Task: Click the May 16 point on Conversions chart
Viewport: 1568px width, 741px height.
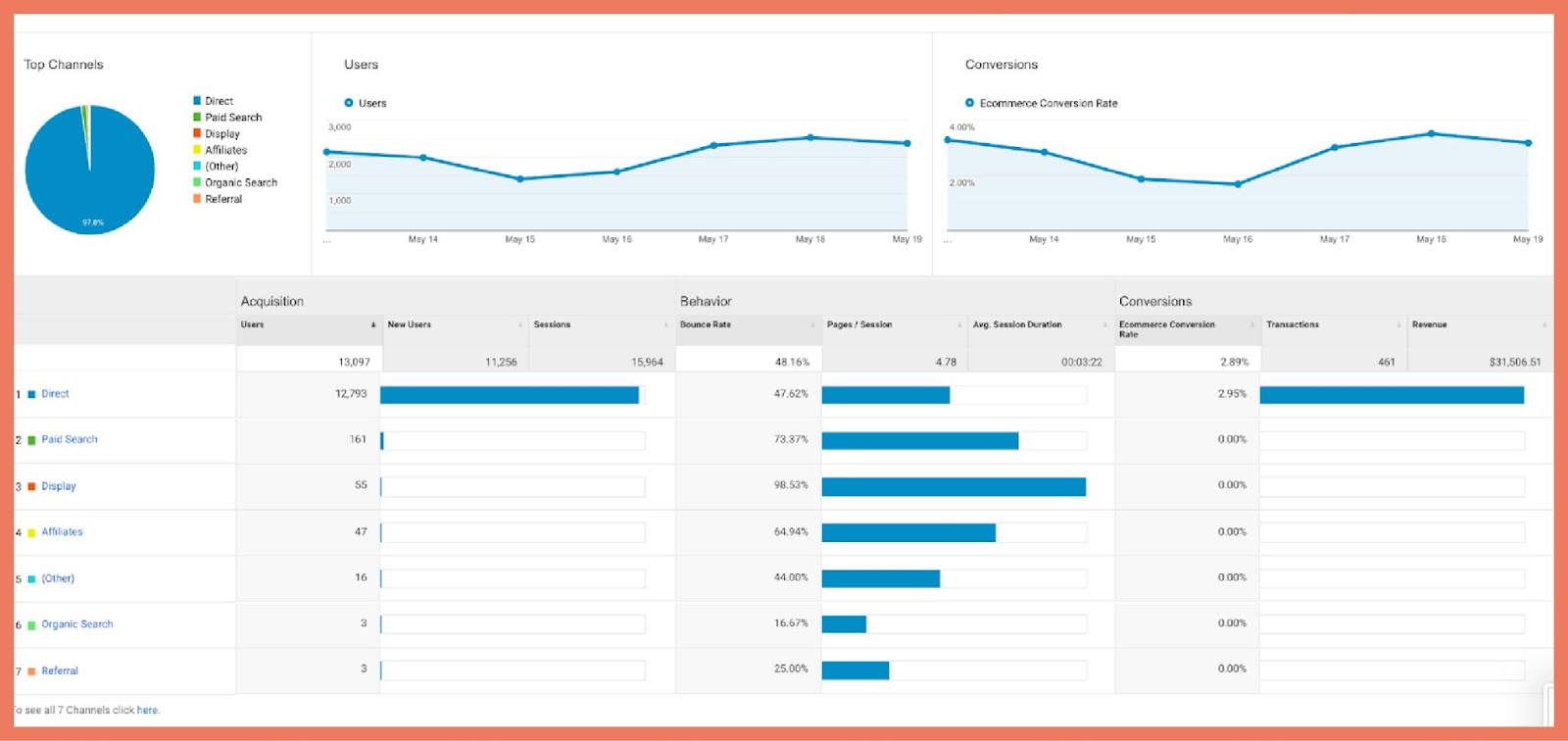Action: tap(1238, 184)
